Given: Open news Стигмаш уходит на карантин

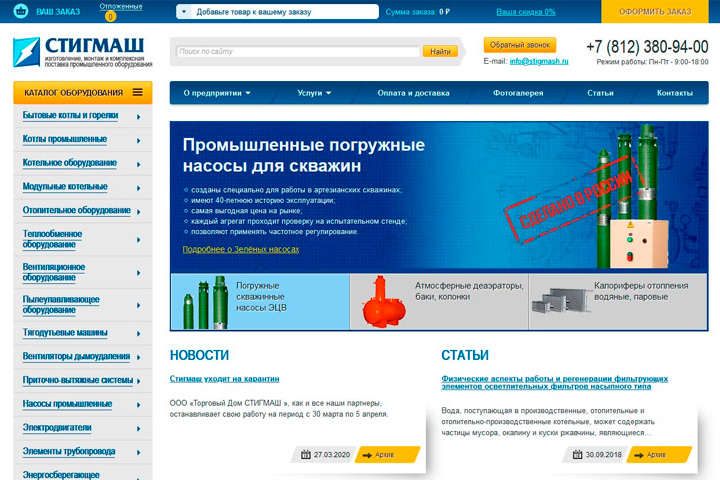Looking at the screenshot, I should [x=225, y=379].
